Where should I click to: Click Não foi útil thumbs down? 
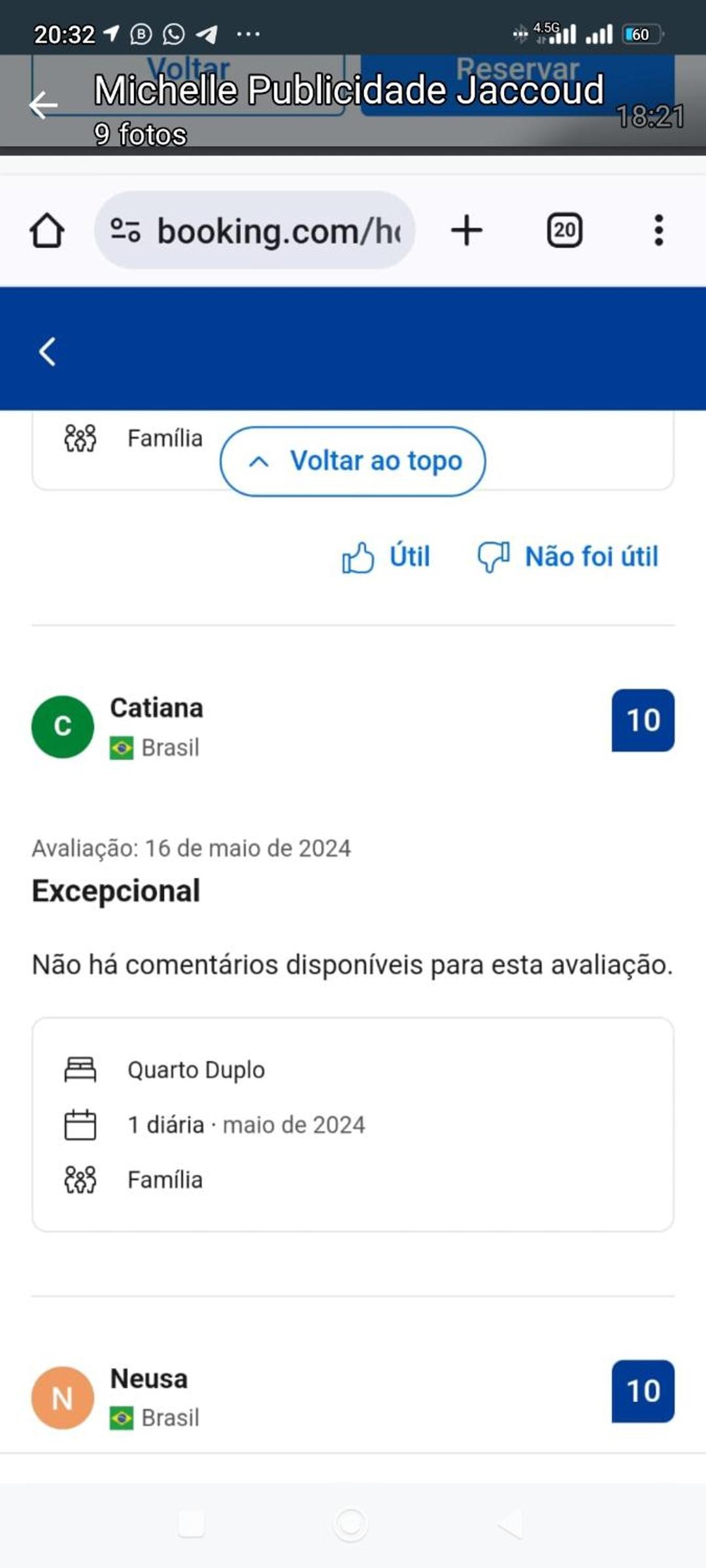click(568, 557)
